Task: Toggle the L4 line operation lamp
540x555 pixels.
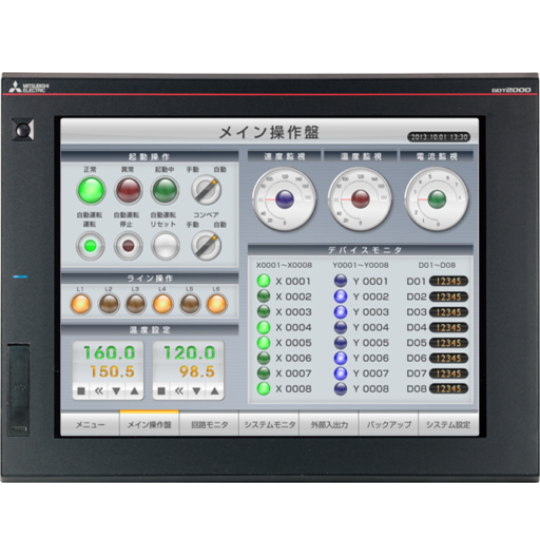Action: point(162,304)
